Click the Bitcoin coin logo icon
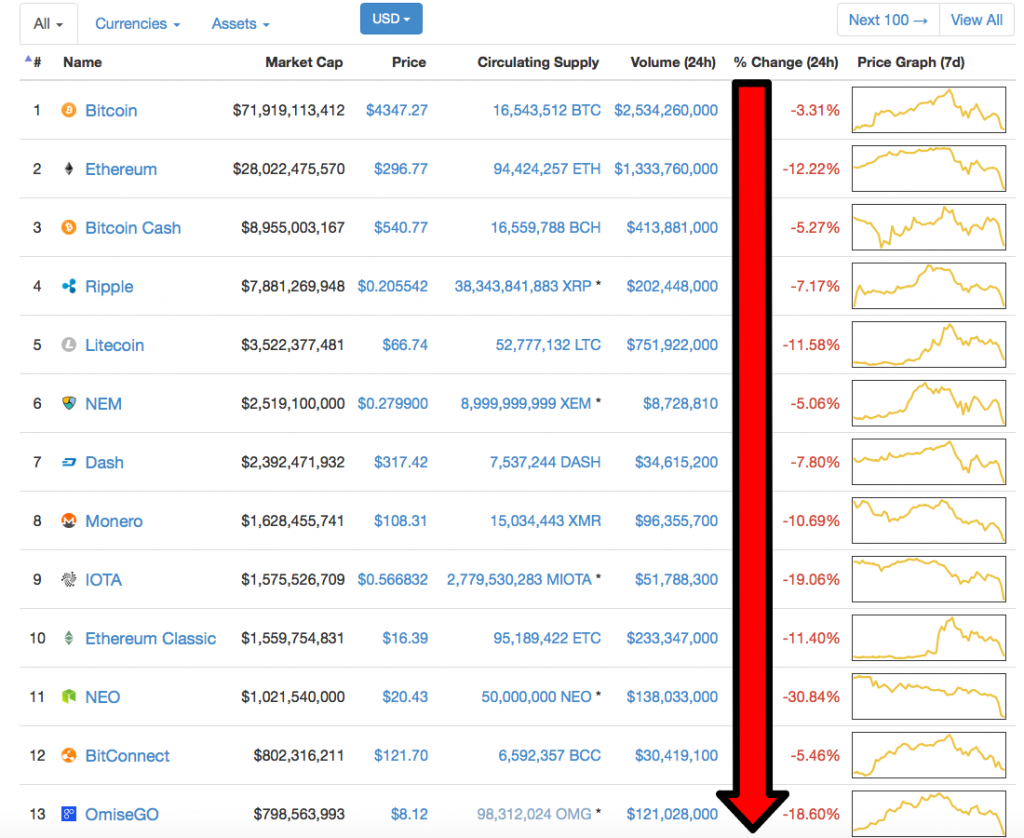The image size is (1024, 838). pyautogui.click(x=69, y=110)
